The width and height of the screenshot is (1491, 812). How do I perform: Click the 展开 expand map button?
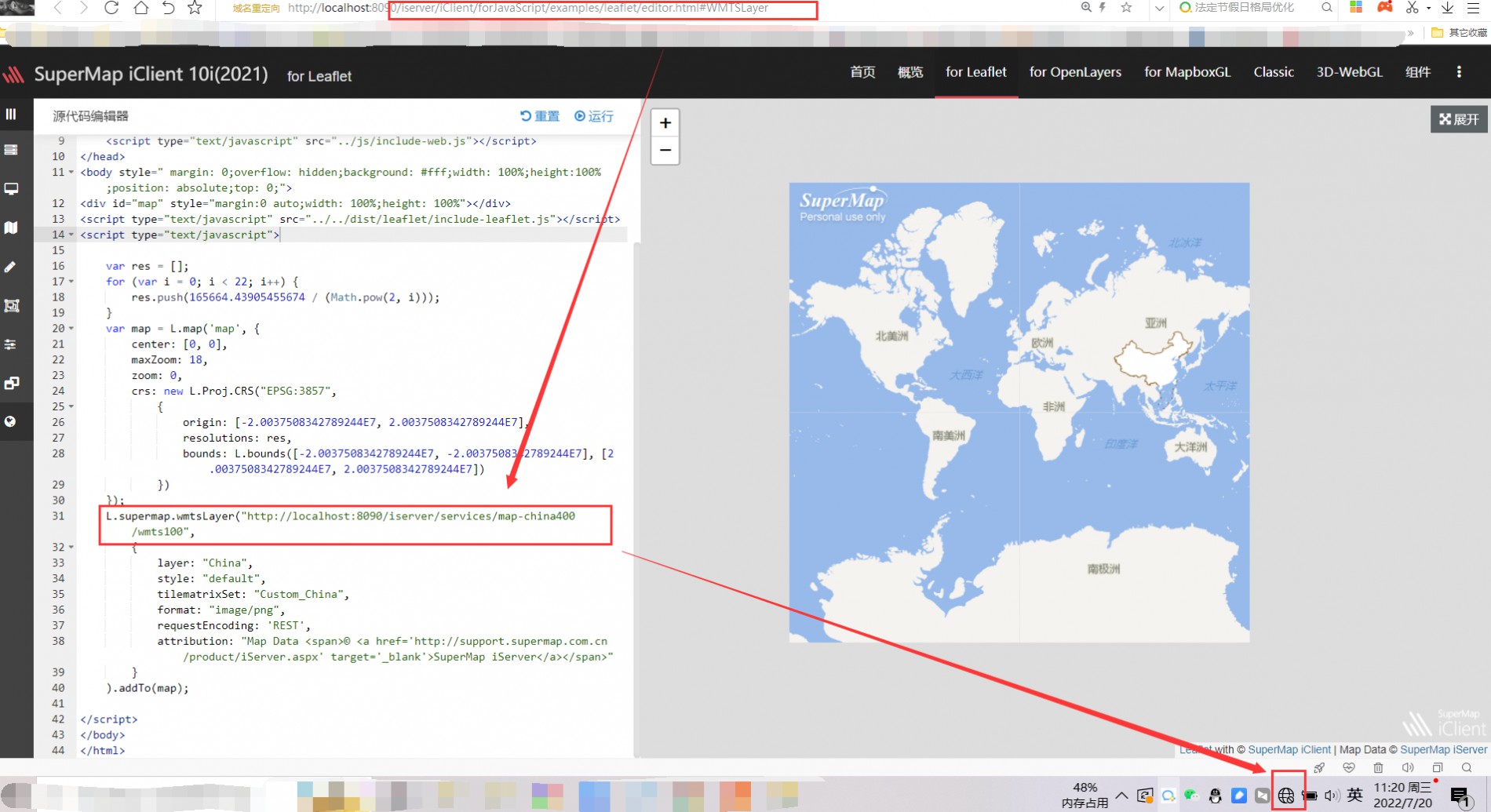[x=1459, y=119]
